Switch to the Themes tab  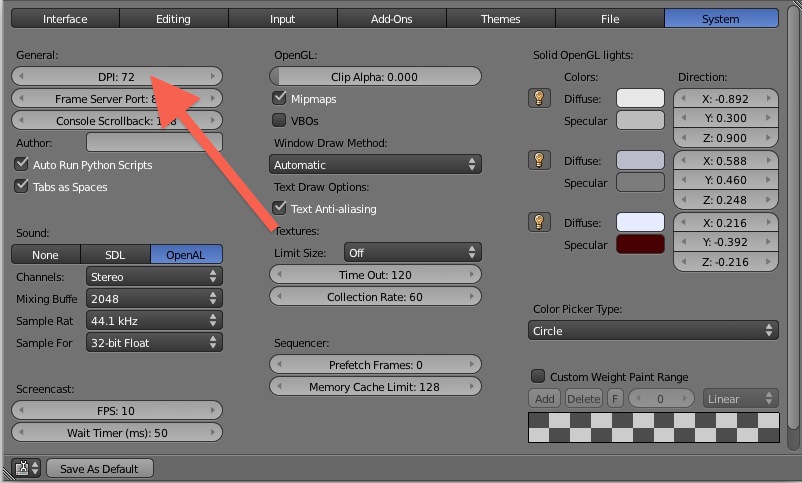(500, 19)
